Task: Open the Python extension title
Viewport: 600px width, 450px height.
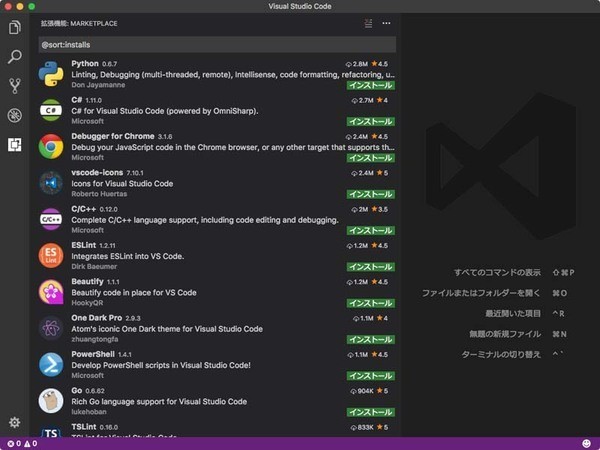Action: pos(85,64)
